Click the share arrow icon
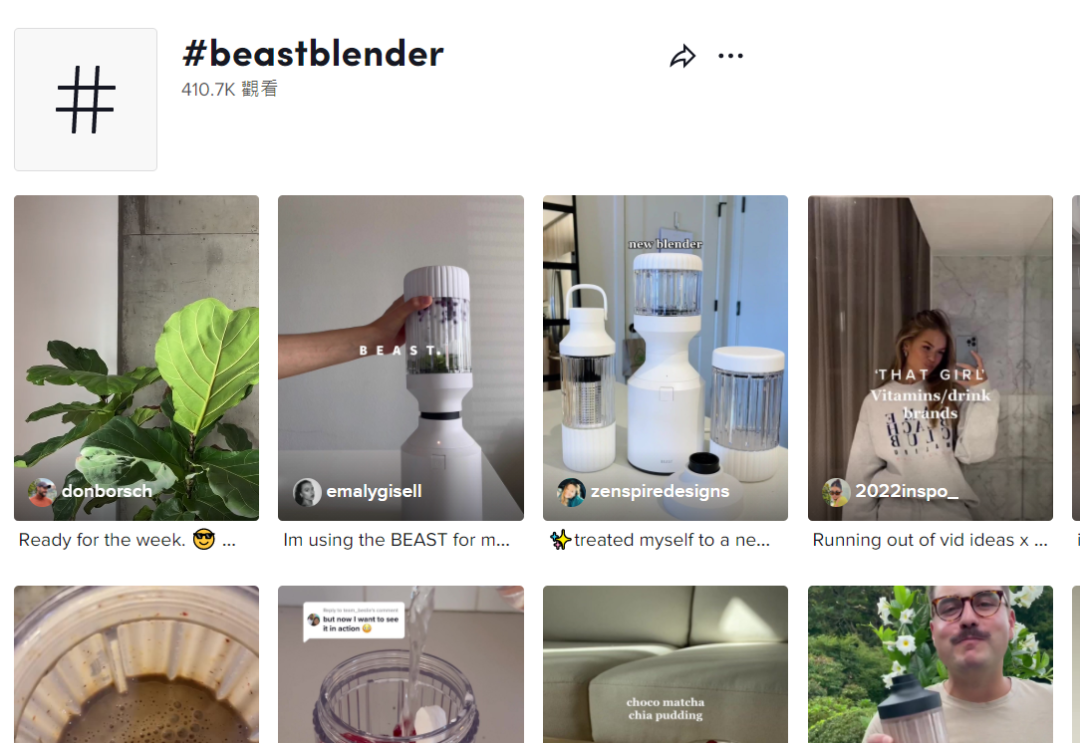 tap(683, 56)
